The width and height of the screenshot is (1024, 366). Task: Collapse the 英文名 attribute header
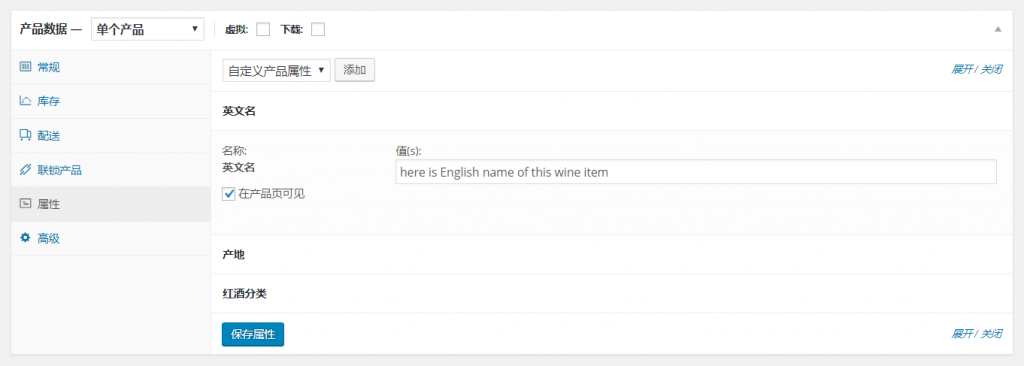click(x=617, y=111)
